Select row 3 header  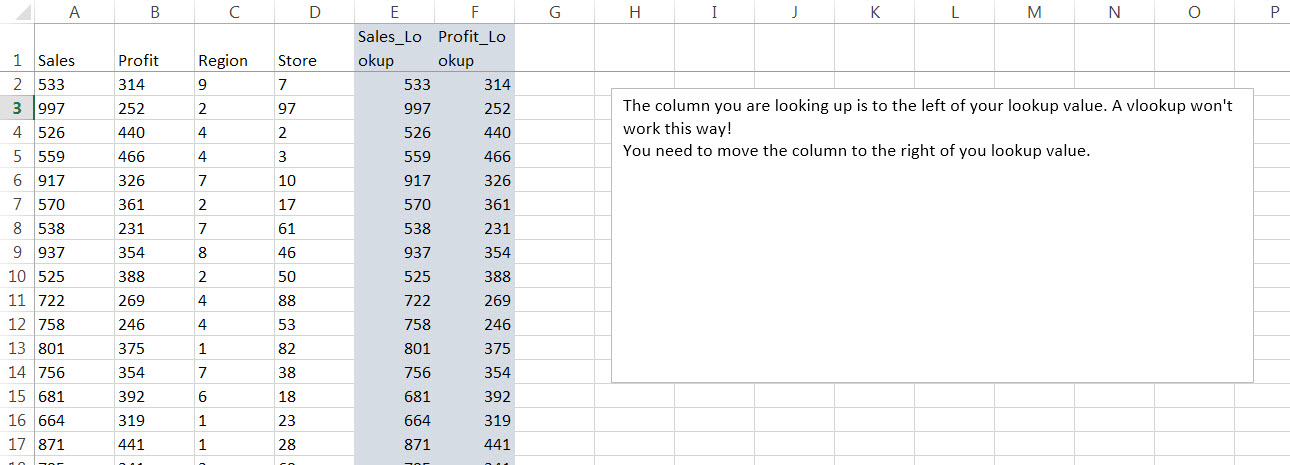pos(17,108)
